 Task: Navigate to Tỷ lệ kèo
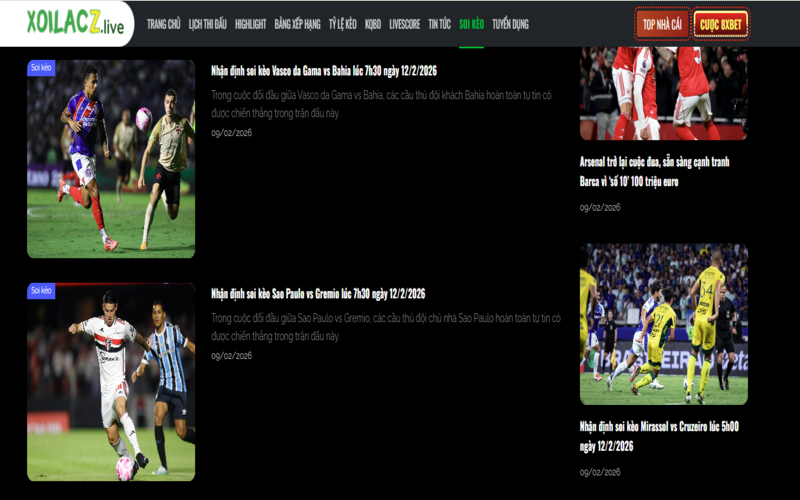click(x=342, y=24)
